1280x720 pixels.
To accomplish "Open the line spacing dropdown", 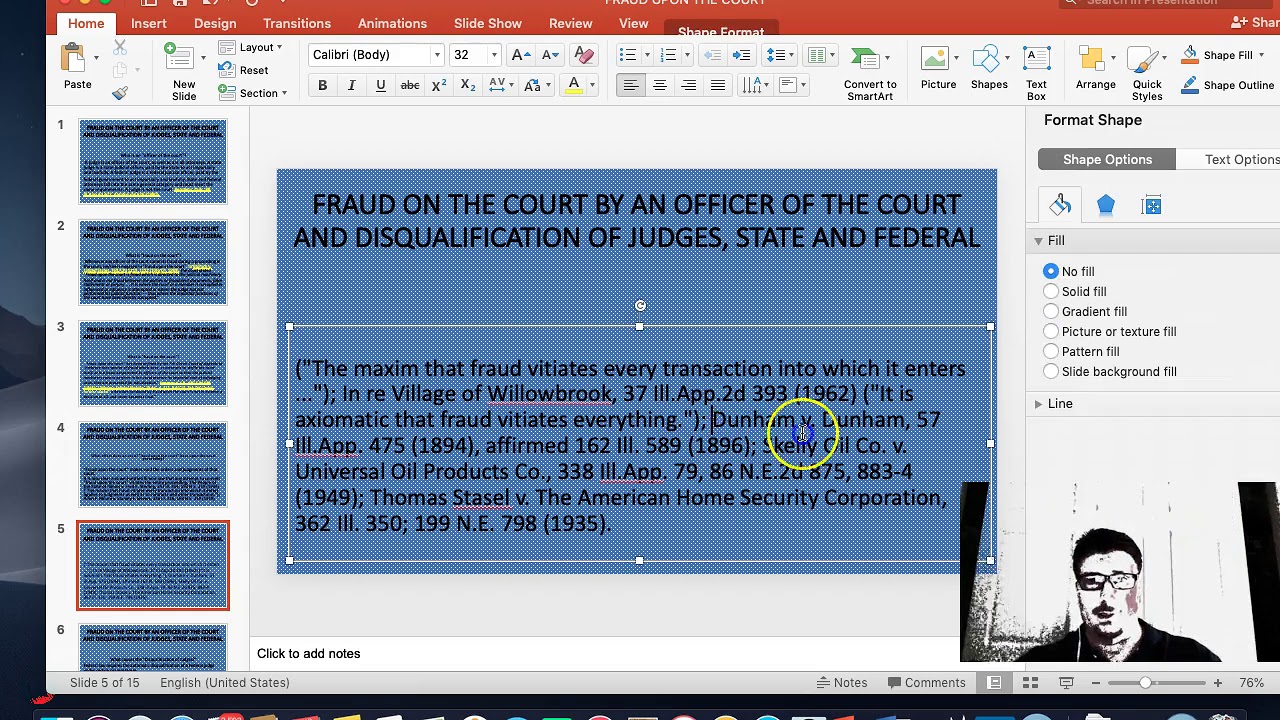I will click(x=780, y=55).
